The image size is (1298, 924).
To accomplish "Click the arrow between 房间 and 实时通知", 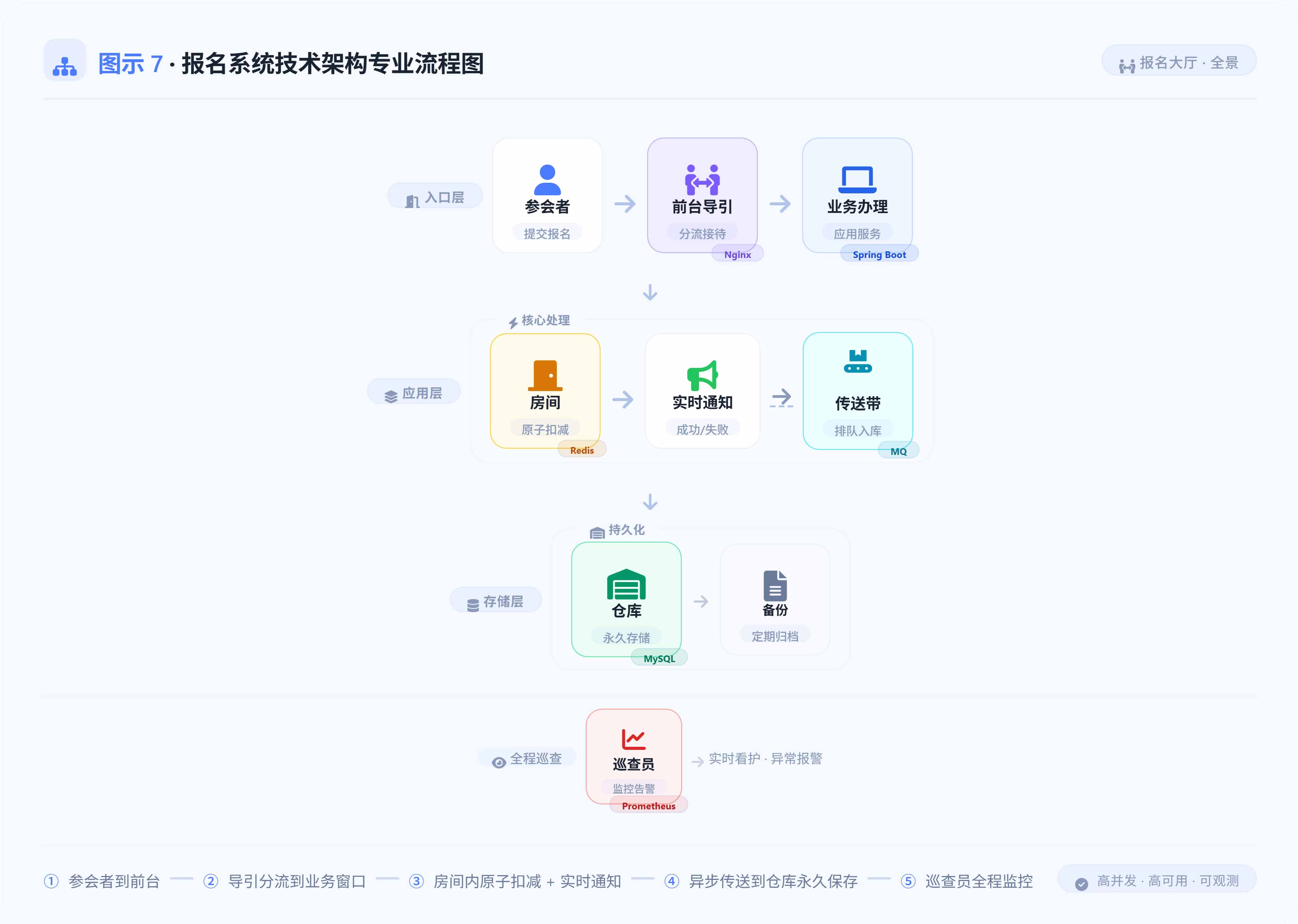I will tap(622, 399).
